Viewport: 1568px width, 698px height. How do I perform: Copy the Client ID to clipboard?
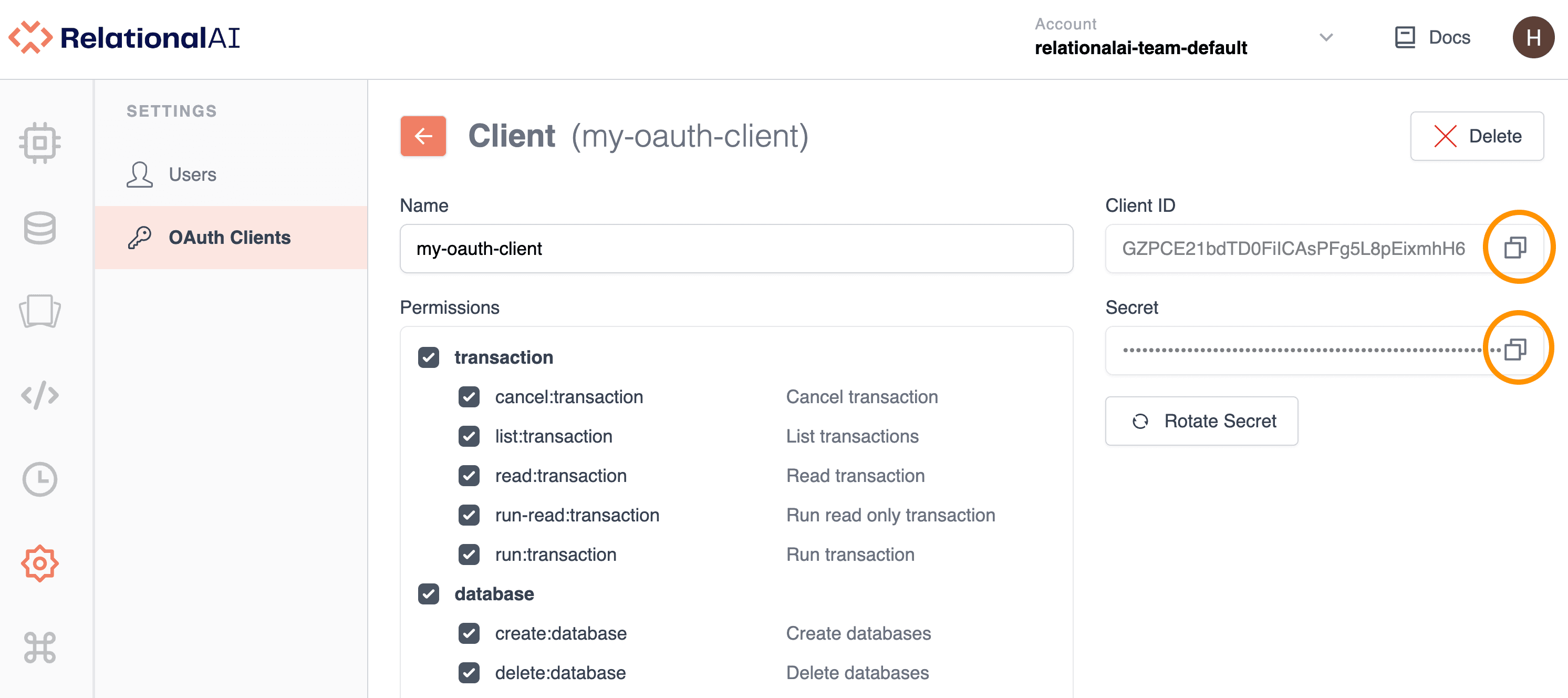click(x=1515, y=248)
